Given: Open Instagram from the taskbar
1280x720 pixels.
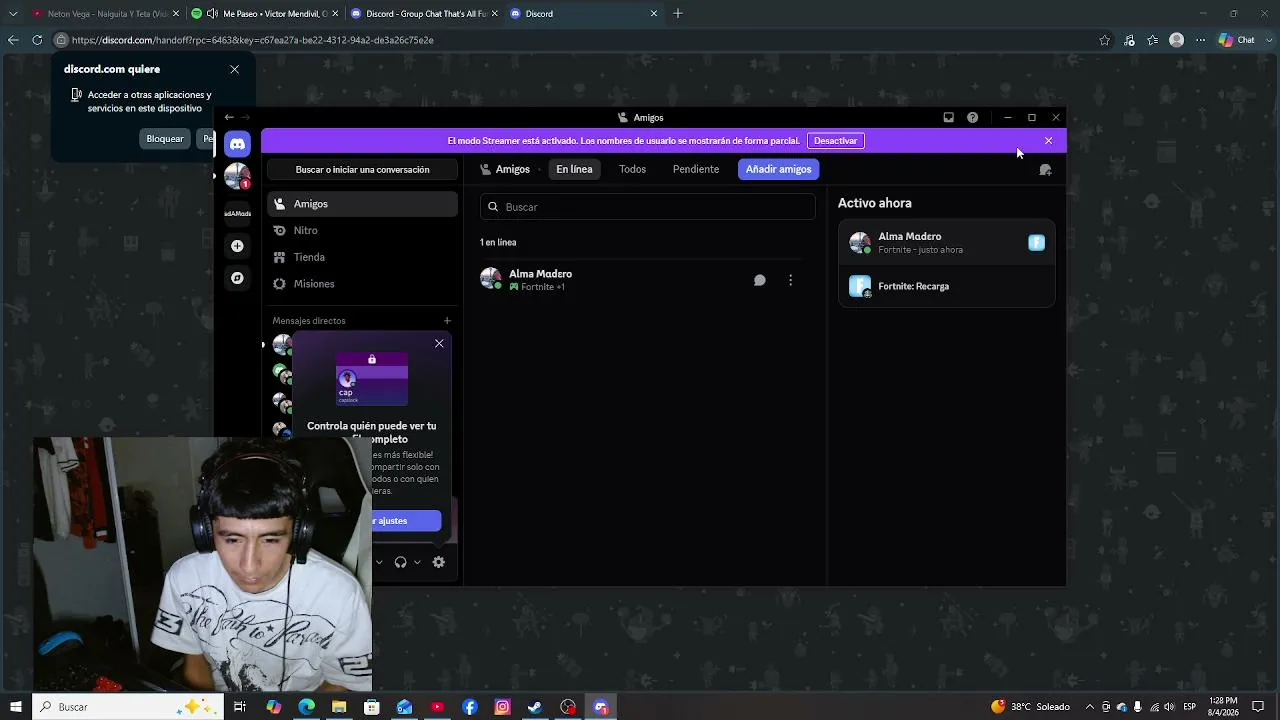Looking at the screenshot, I should point(503,707).
